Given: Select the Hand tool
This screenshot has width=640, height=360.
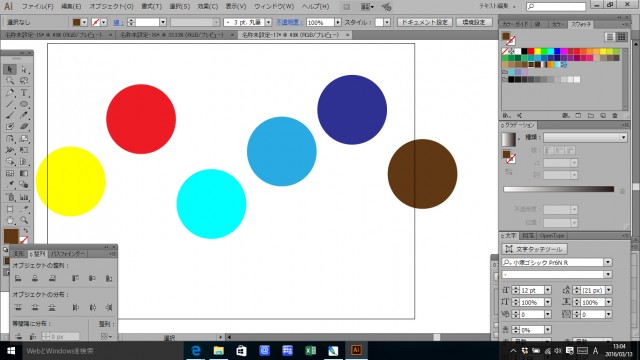Looking at the screenshot, I should pyautogui.click(x=10, y=220).
